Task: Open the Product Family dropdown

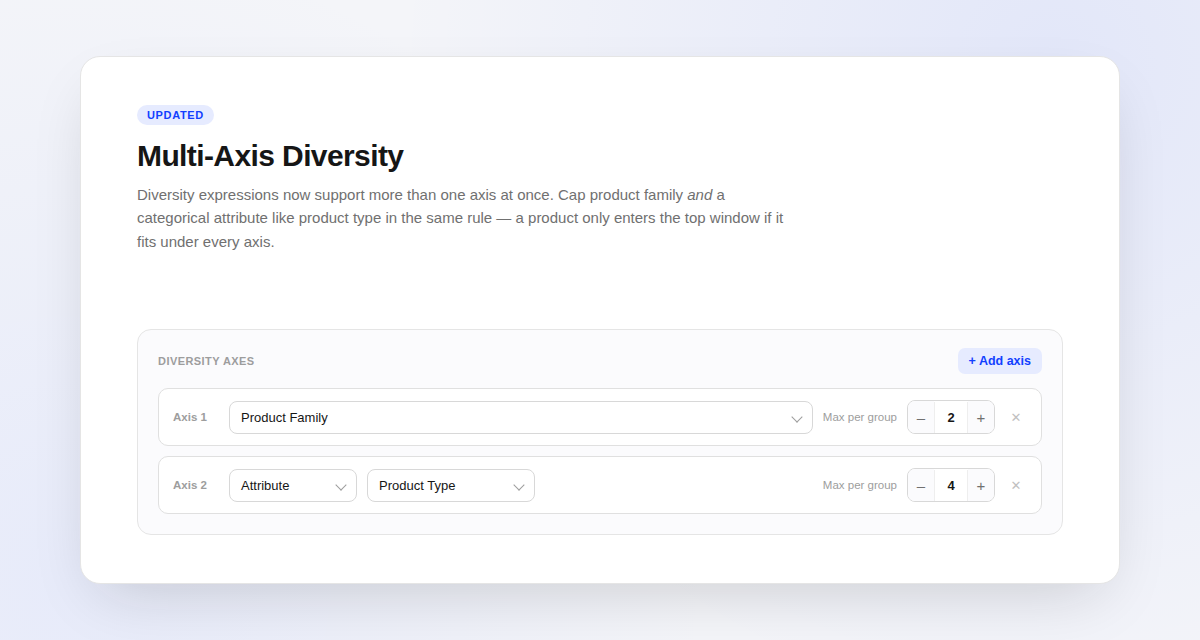Action: click(x=520, y=418)
